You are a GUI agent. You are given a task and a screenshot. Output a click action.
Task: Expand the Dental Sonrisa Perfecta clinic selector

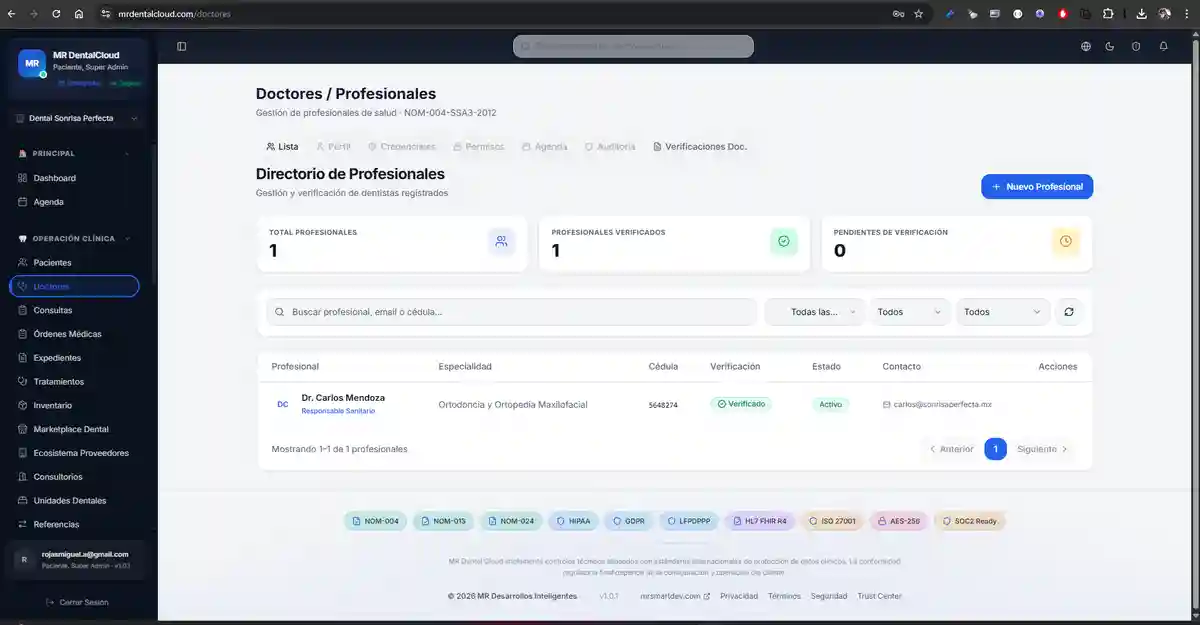coord(76,118)
